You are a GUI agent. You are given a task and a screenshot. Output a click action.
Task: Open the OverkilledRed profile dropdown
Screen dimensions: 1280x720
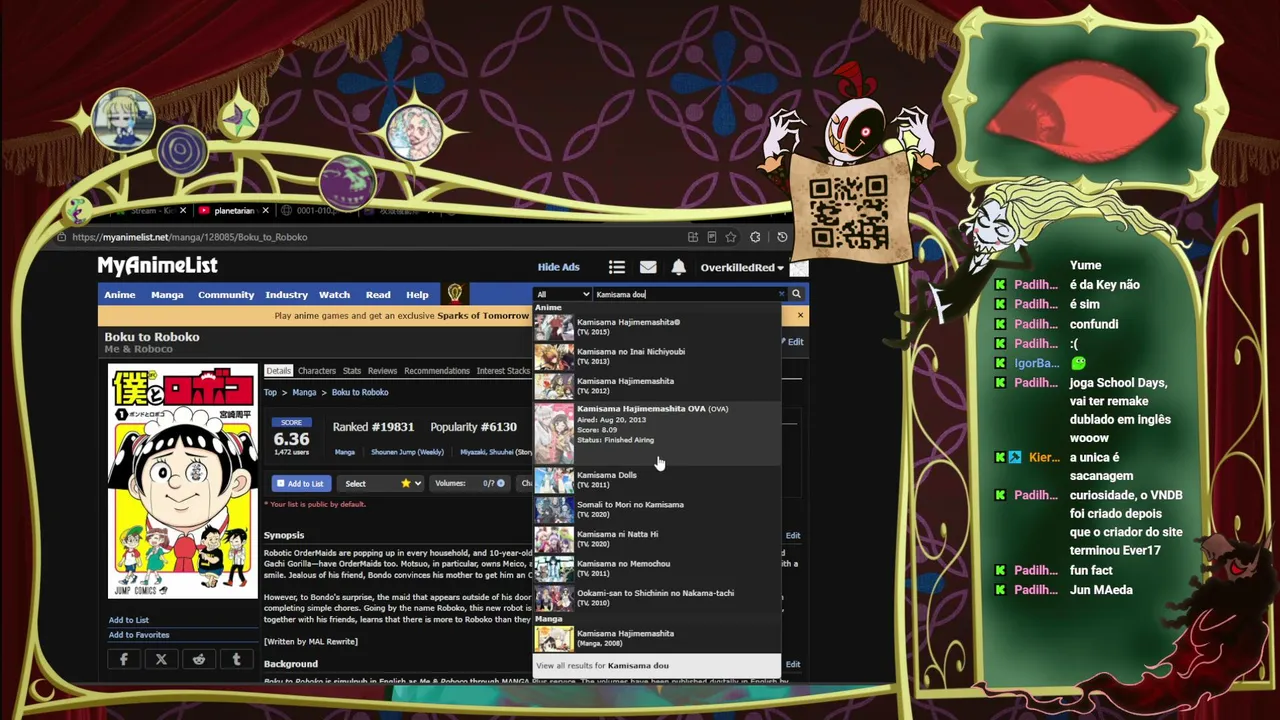[x=742, y=267]
